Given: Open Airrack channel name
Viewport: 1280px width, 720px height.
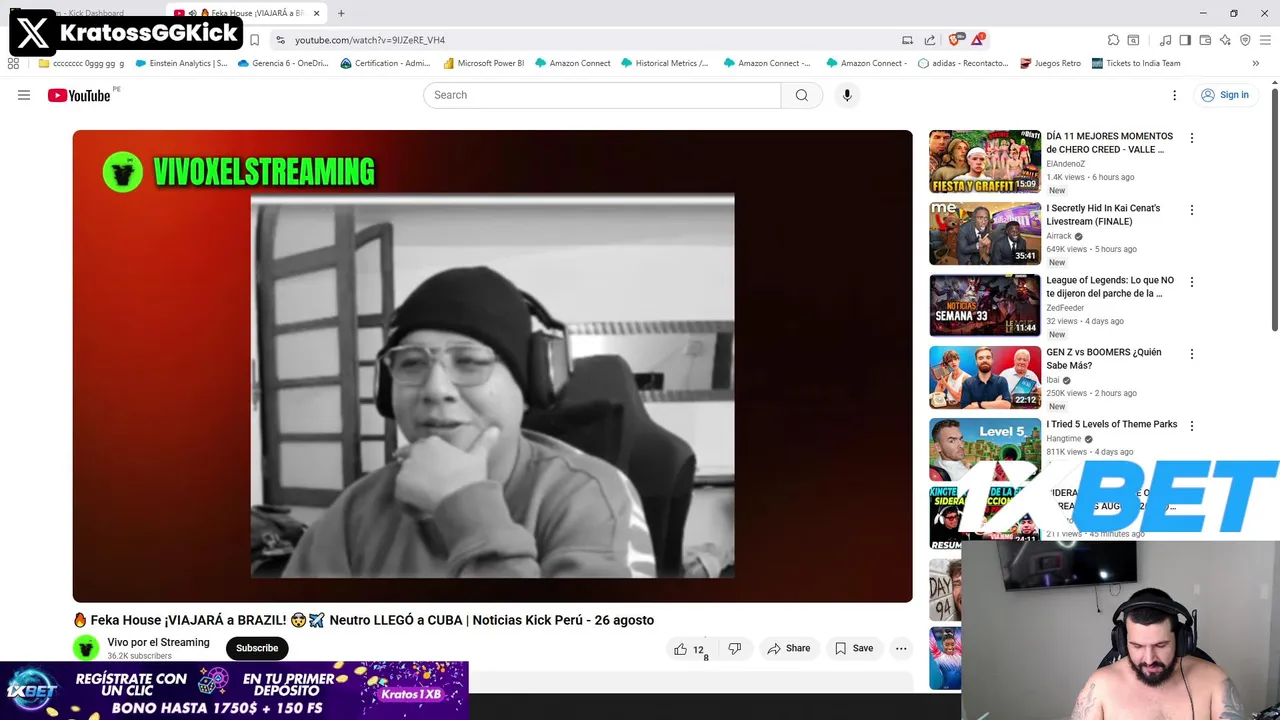Looking at the screenshot, I should [x=1058, y=236].
